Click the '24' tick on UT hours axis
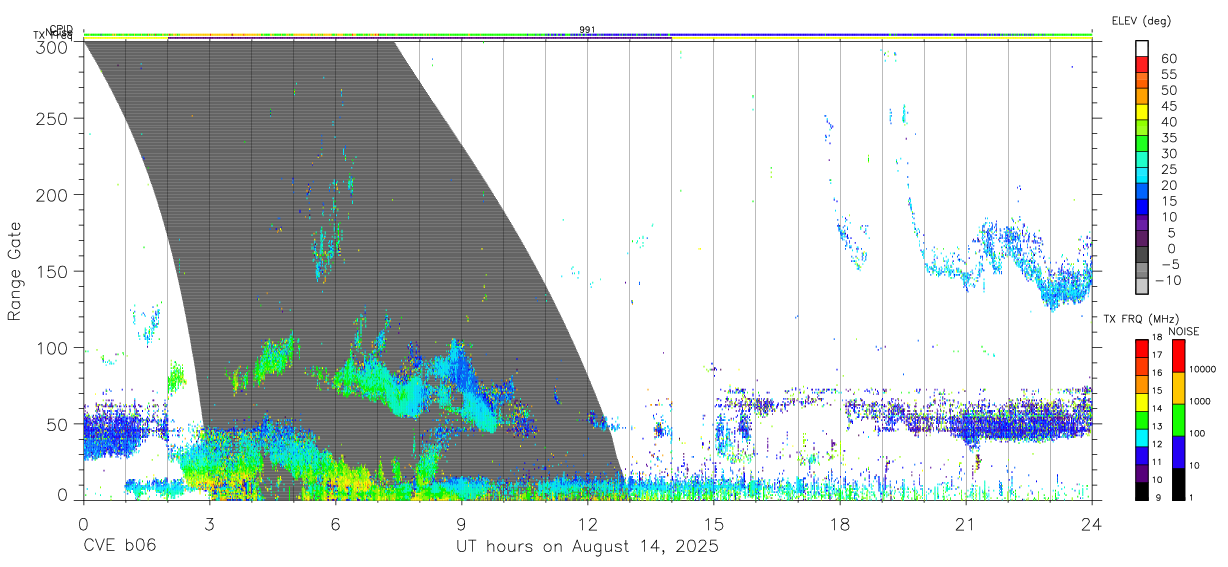The width and height of the screenshot is (1228, 567). [1092, 525]
